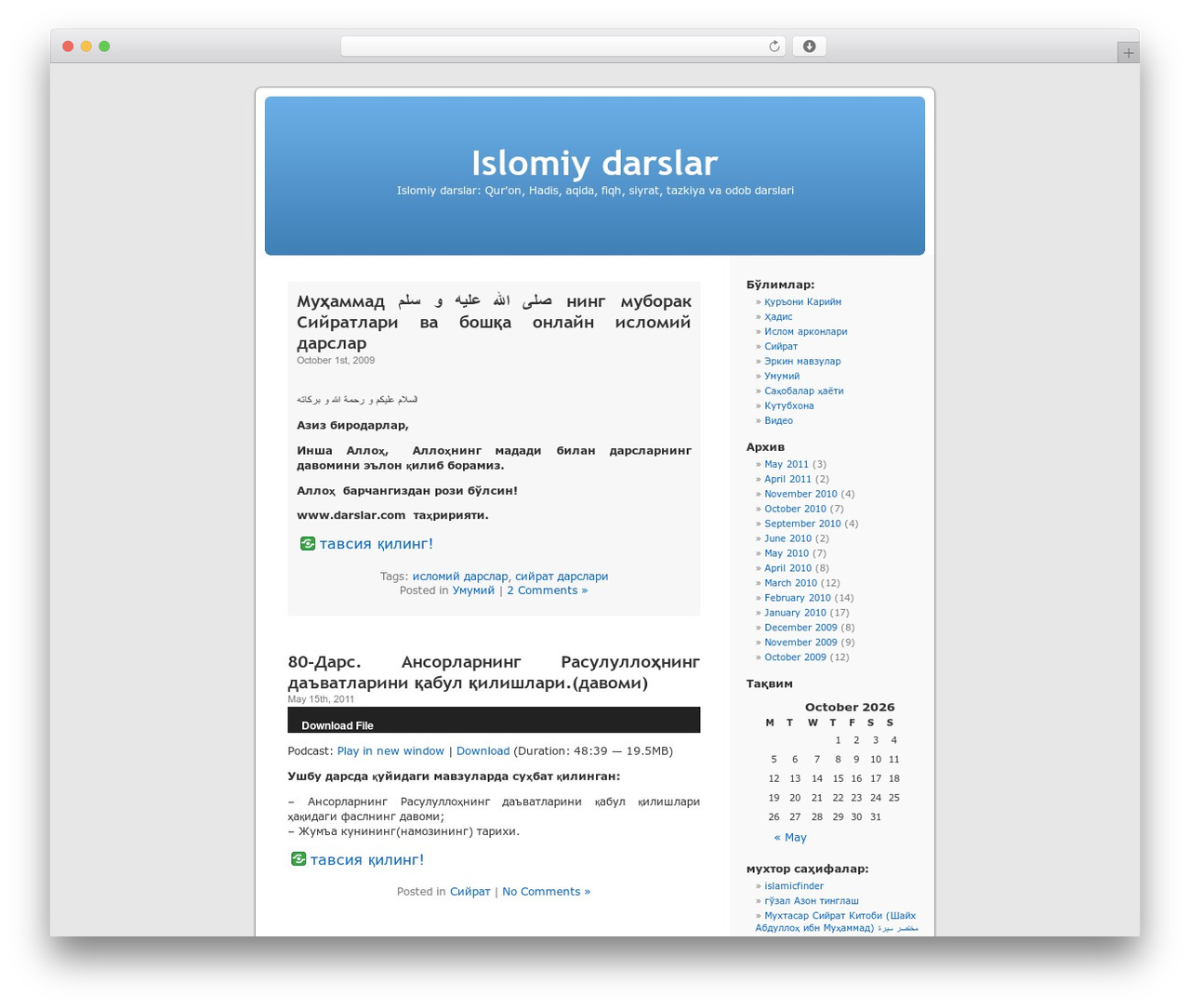The image size is (1190, 1008).
Task: Click the browser reload icon
Action: 773,46
